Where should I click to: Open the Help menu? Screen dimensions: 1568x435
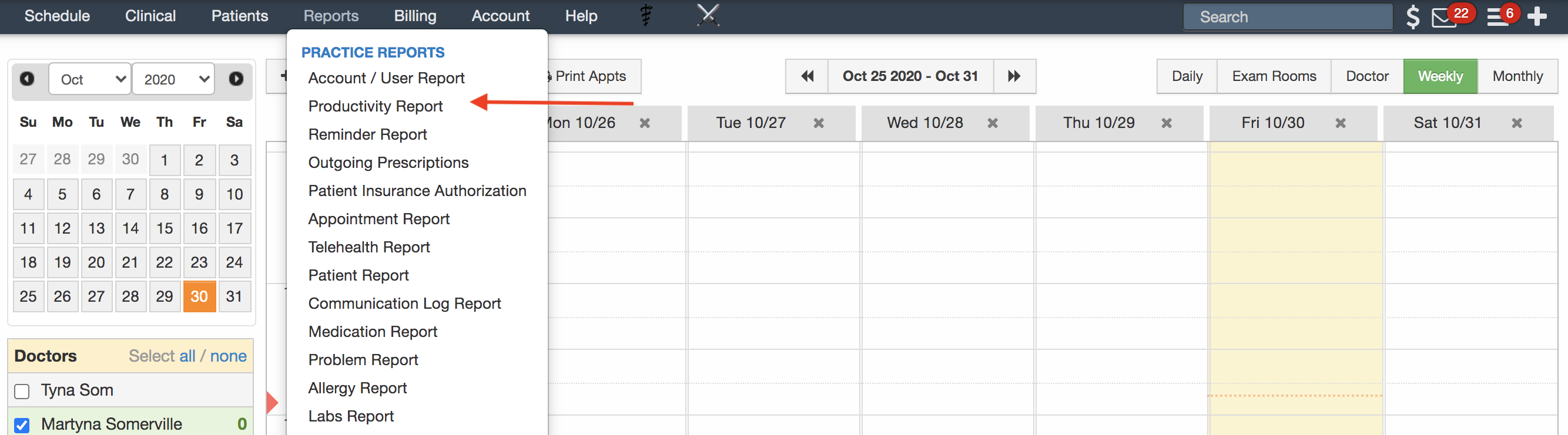coord(581,16)
